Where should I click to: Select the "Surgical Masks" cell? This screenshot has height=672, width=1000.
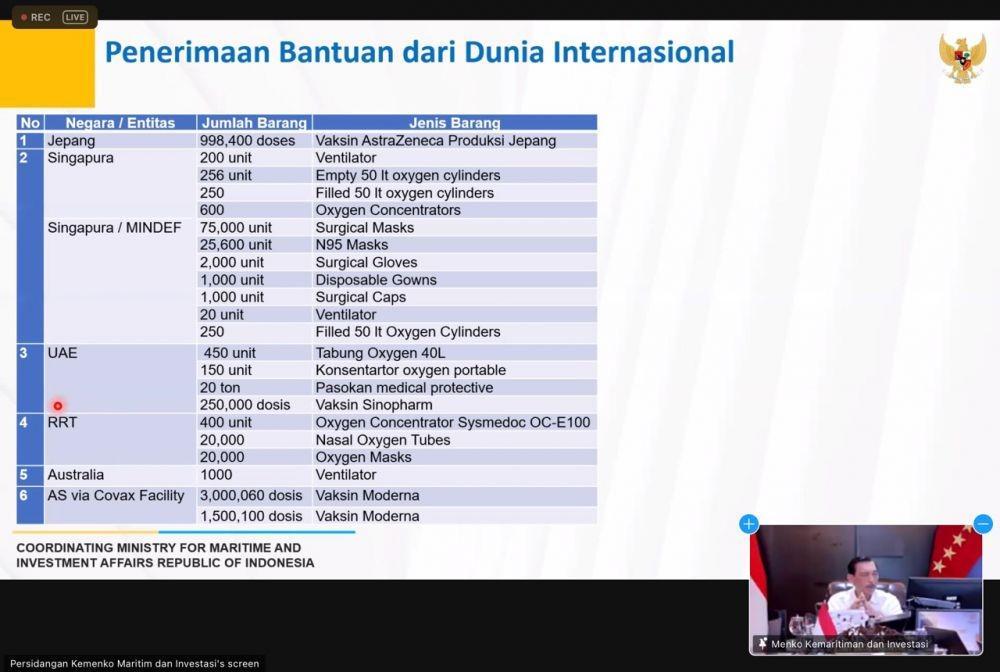[455, 228]
